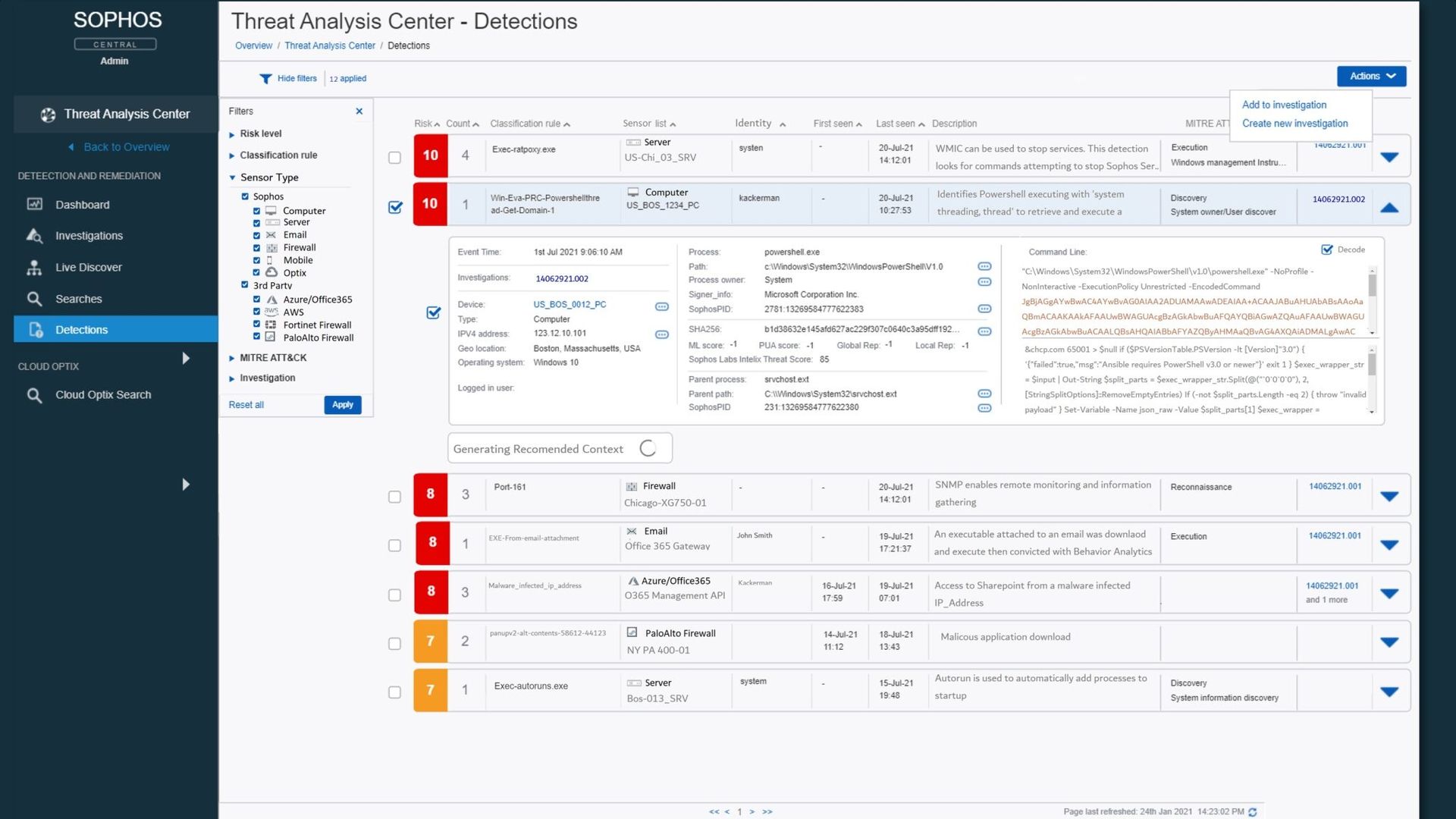Choose Add to investigation
1456x819 pixels.
pos(1284,105)
